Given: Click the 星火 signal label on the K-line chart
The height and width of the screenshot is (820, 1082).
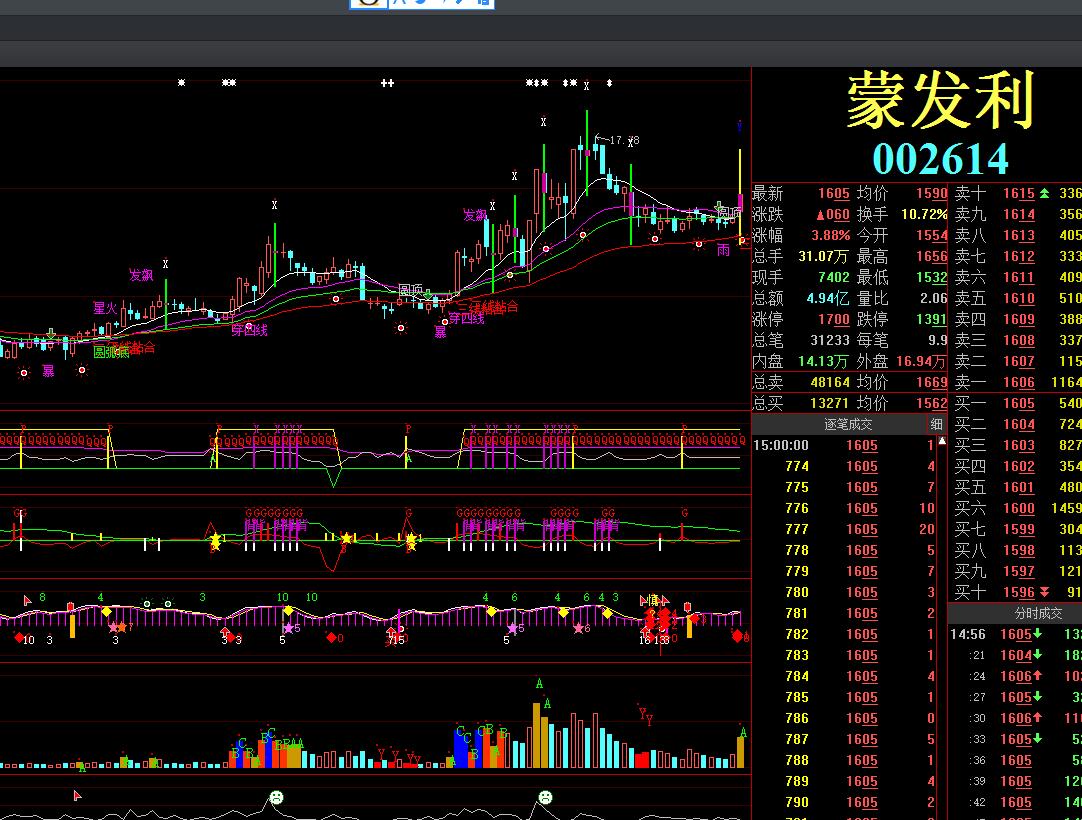Looking at the screenshot, I should [x=105, y=308].
